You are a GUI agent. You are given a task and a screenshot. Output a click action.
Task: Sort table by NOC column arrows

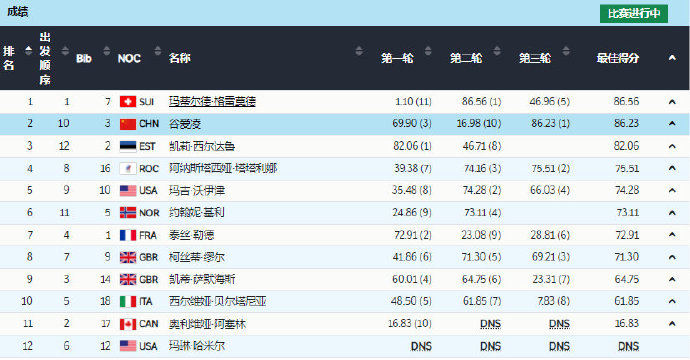(x=158, y=51)
